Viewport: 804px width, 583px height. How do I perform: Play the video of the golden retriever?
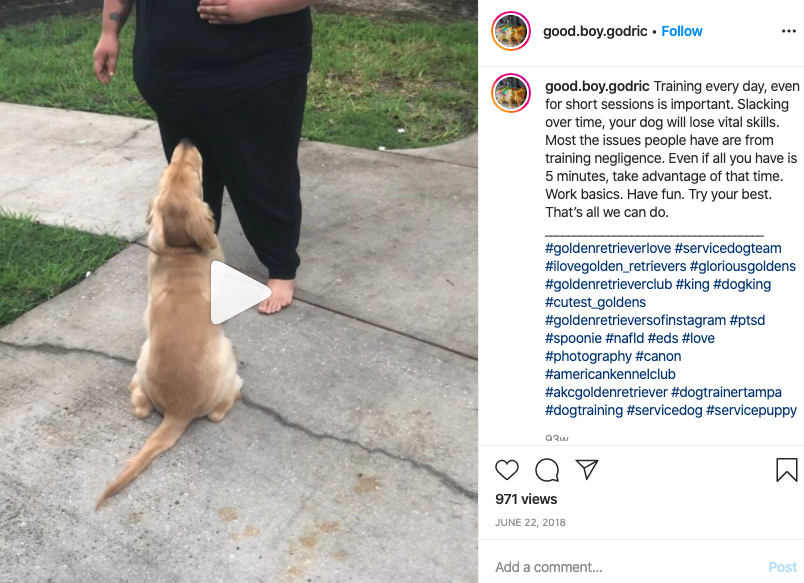240,293
